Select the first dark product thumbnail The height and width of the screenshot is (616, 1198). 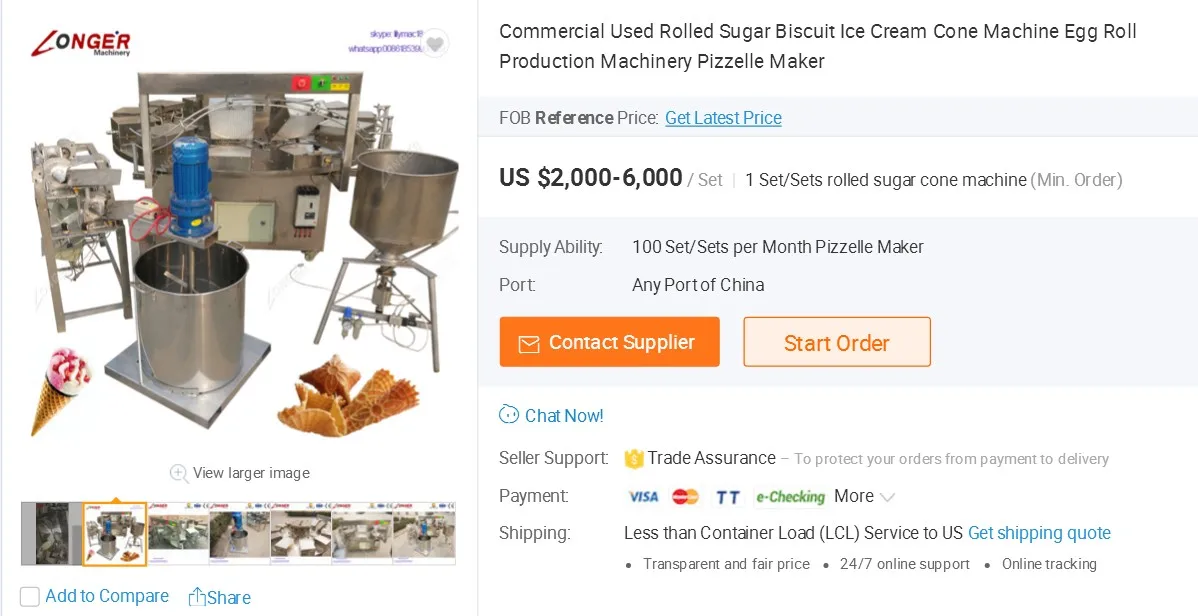(x=52, y=534)
